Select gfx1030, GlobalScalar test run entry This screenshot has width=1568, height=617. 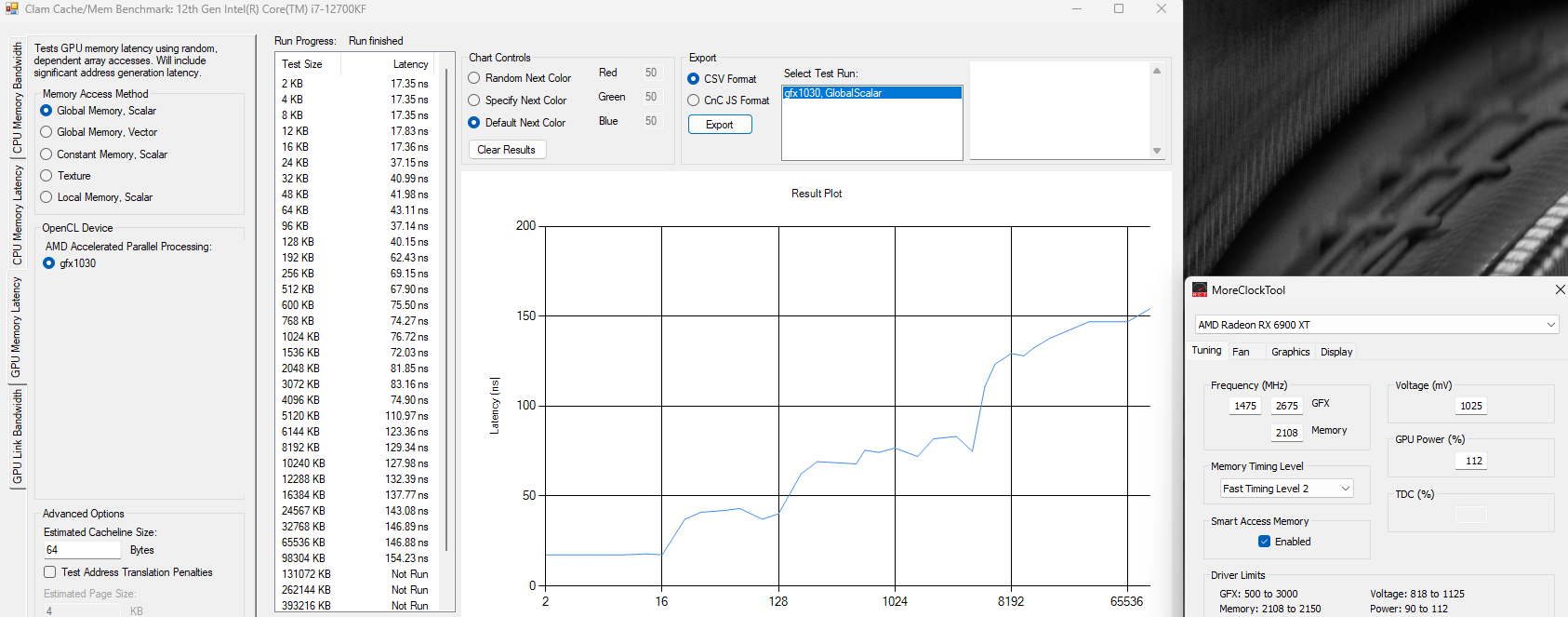click(871, 93)
